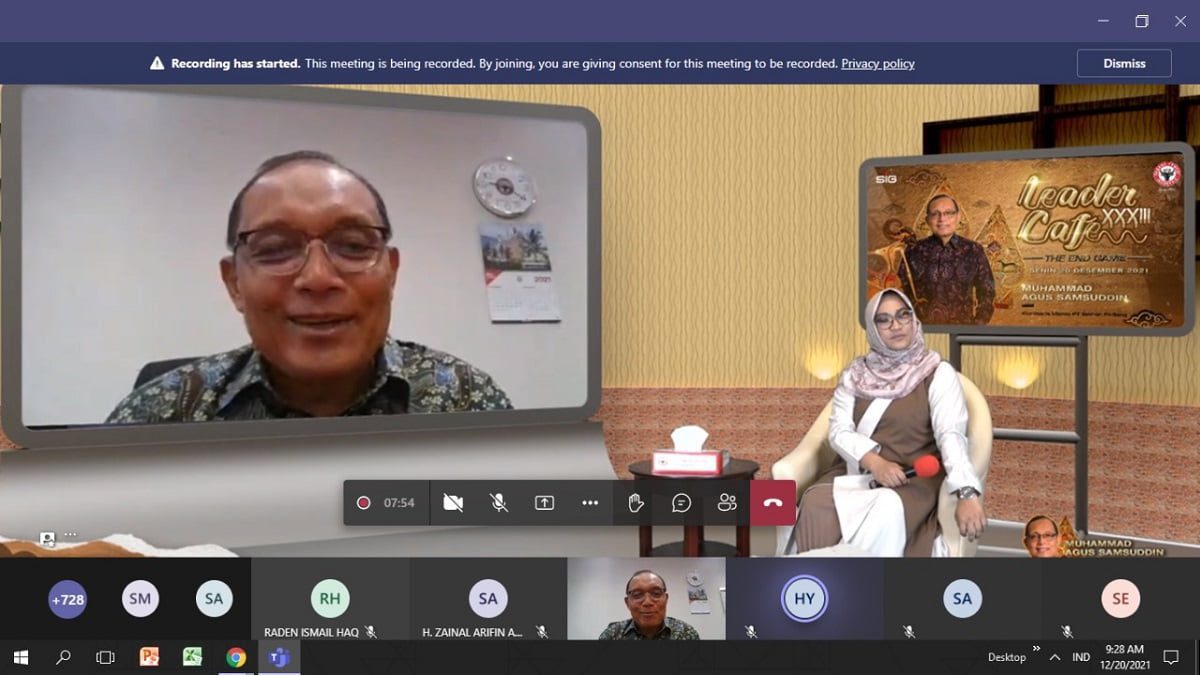The width and height of the screenshot is (1200, 675).
Task: Open the Privacy policy link
Action: pos(877,64)
